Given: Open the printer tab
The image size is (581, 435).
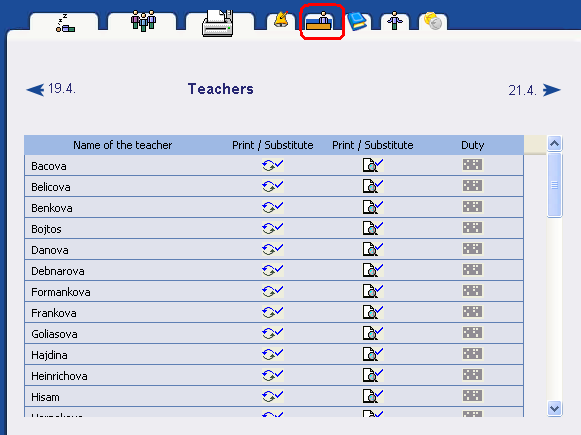Looking at the screenshot, I should click(220, 22).
